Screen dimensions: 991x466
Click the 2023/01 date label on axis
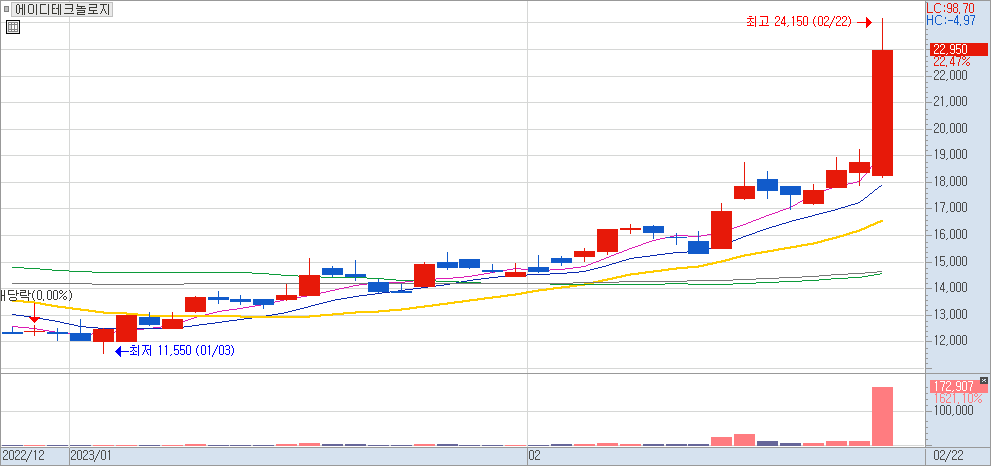pos(90,456)
